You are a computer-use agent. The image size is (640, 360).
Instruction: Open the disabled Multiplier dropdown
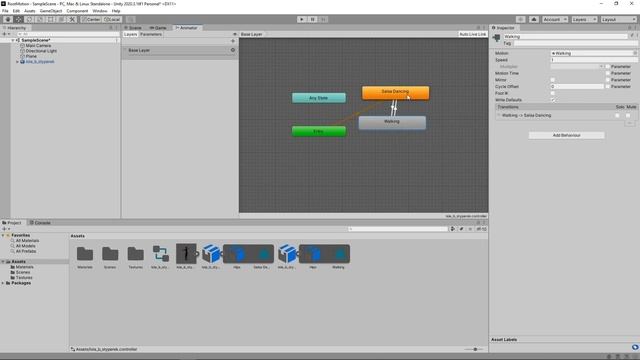pos(577,67)
